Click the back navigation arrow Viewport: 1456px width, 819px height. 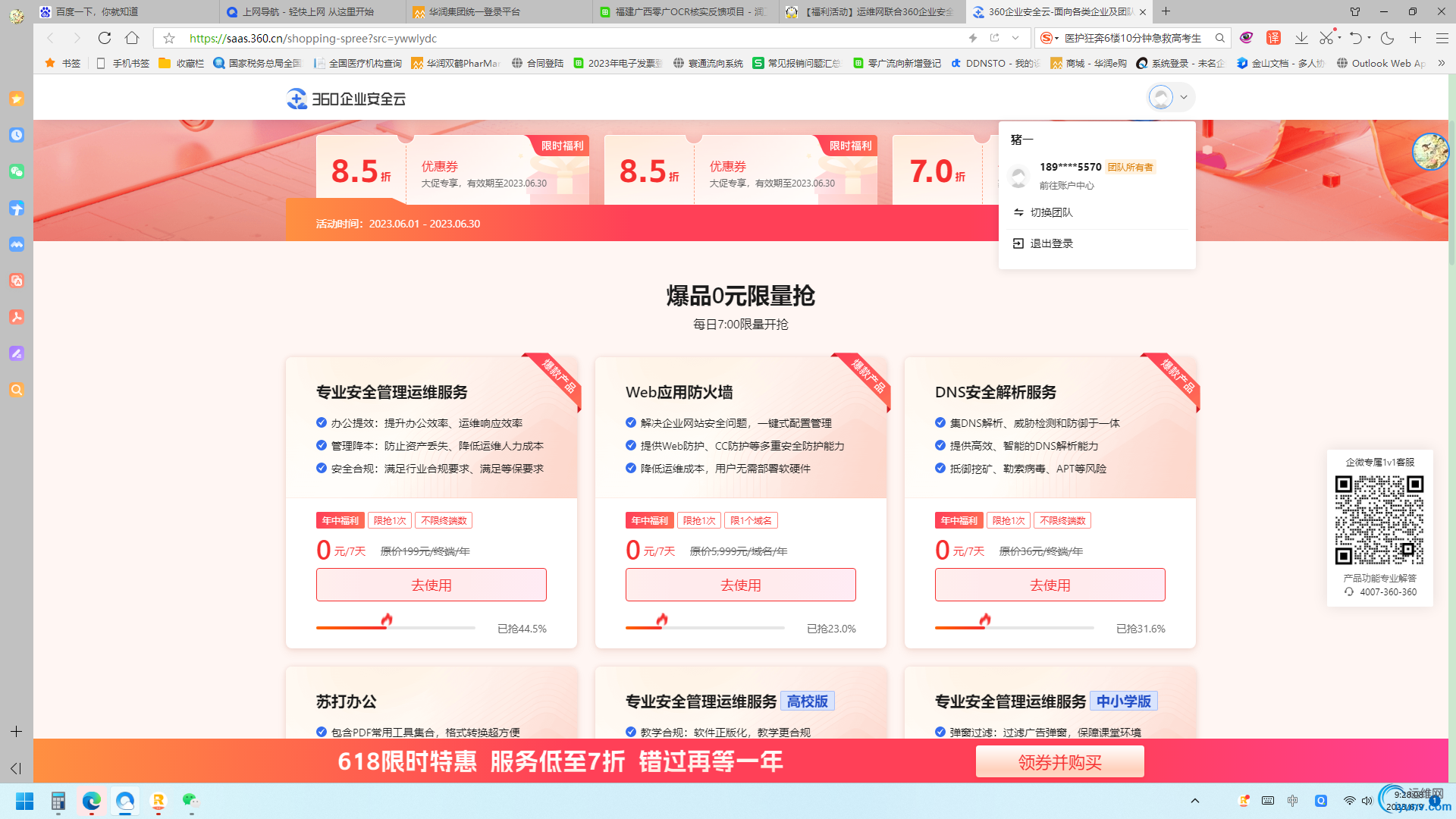(x=50, y=38)
